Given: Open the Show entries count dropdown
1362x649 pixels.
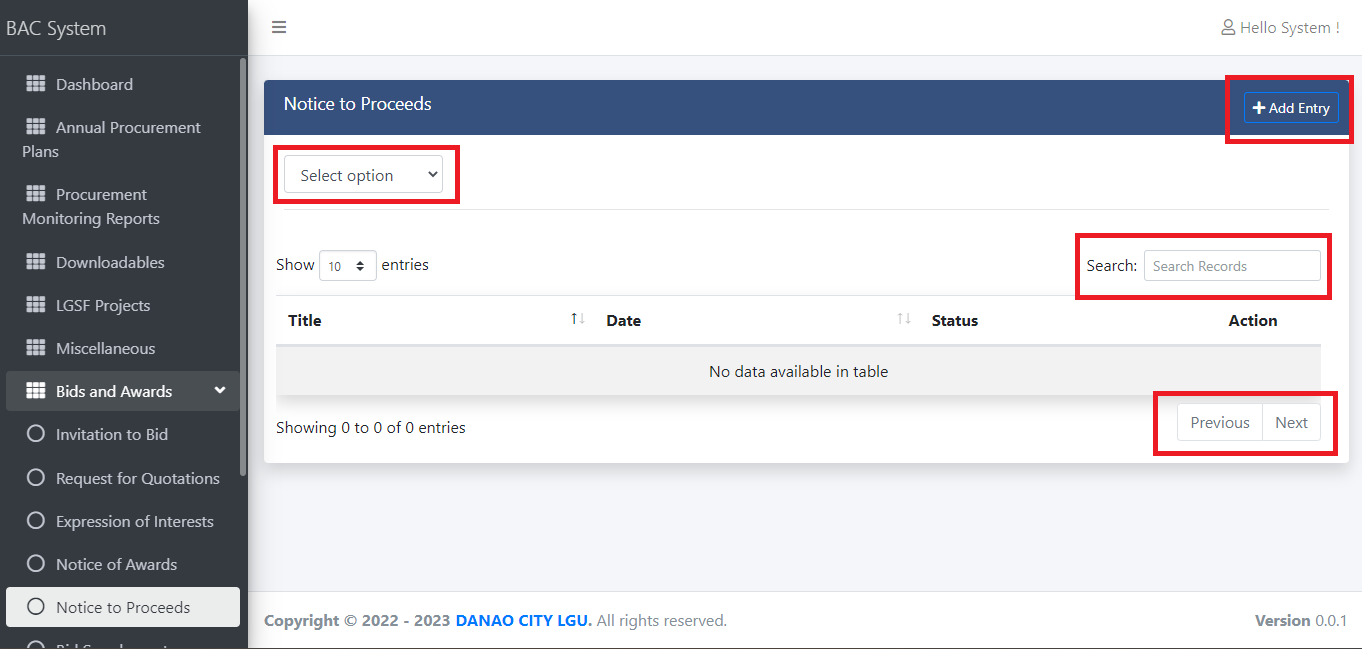Looking at the screenshot, I should tap(348, 266).
